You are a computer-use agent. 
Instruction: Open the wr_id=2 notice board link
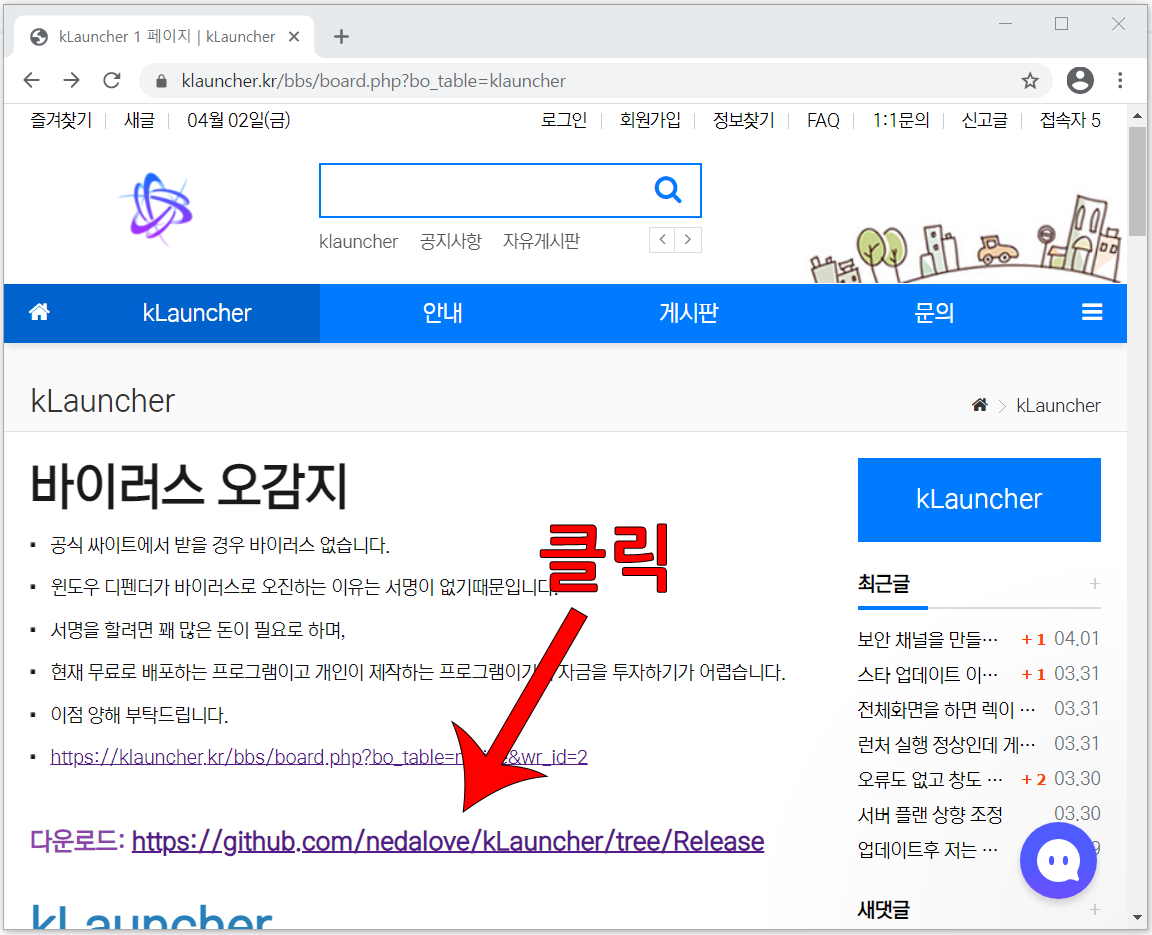pyautogui.click(x=319, y=757)
